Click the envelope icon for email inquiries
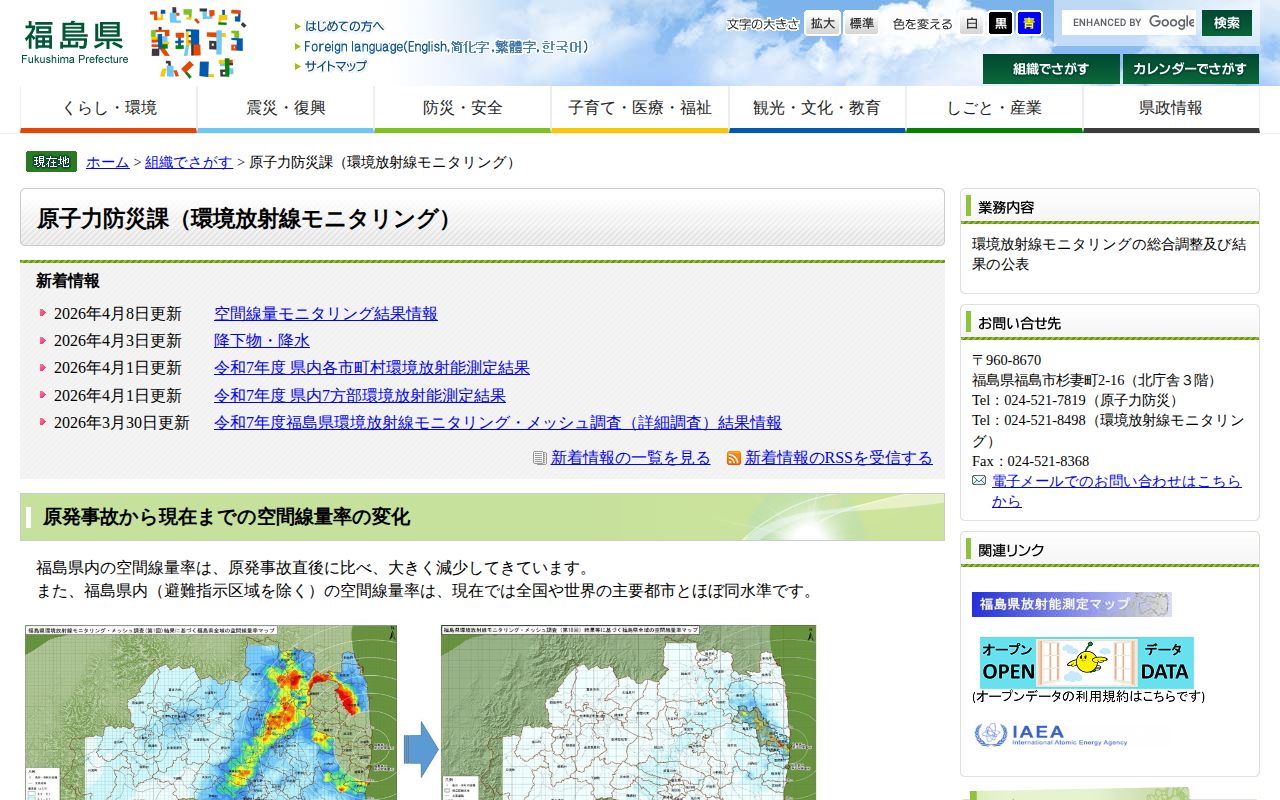The height and width of the screenshot is (800, 1280). pos(978,480)
